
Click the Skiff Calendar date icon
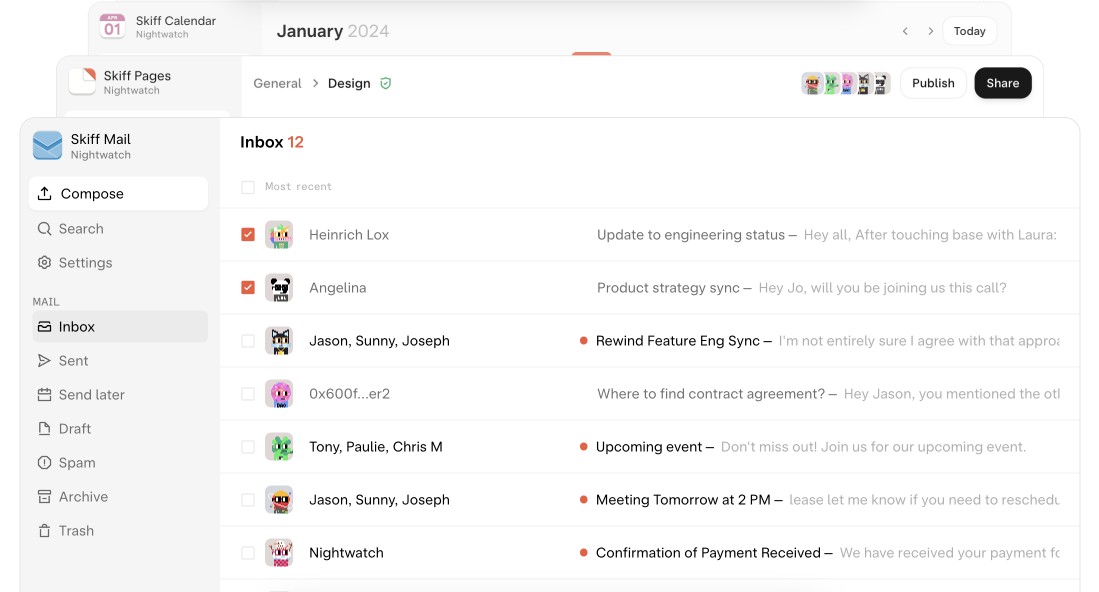pyautogui.click(x=112, y=26)
